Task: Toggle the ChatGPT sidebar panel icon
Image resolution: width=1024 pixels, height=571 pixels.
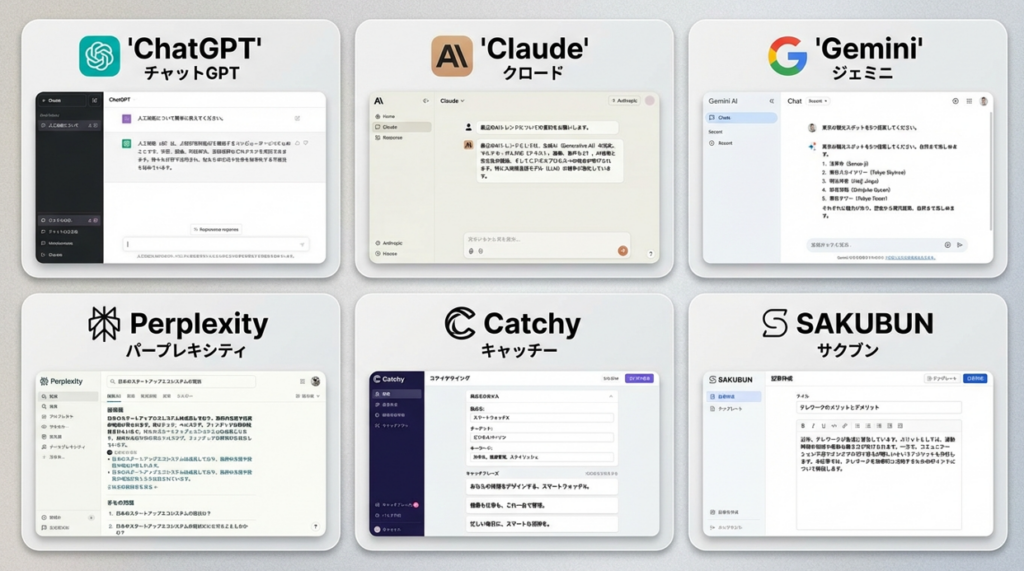Action: coord(94,100)
